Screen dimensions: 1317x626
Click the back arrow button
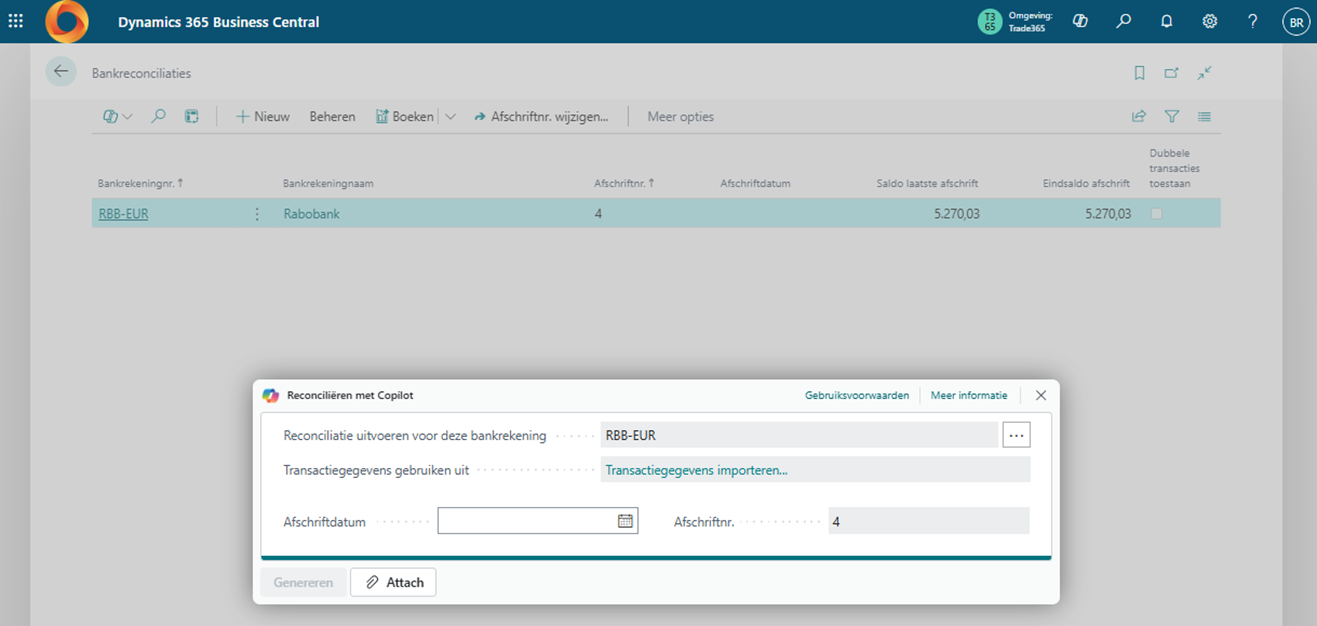pos(61,72)
